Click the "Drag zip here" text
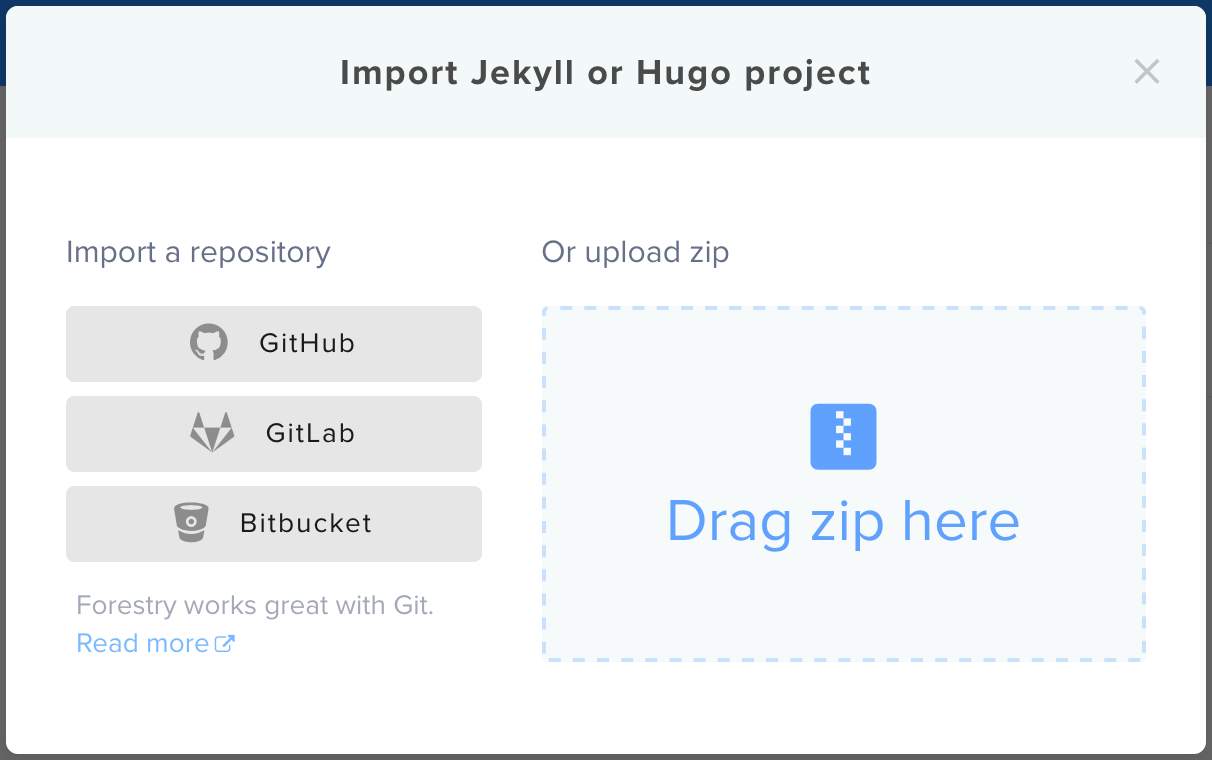This screenshot has height=760, width=1212. (843, 521)
